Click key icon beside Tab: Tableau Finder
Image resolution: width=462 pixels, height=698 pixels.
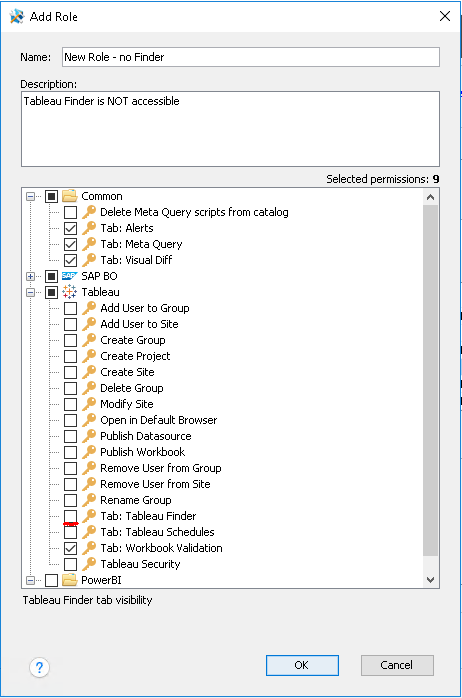(89, 516)
